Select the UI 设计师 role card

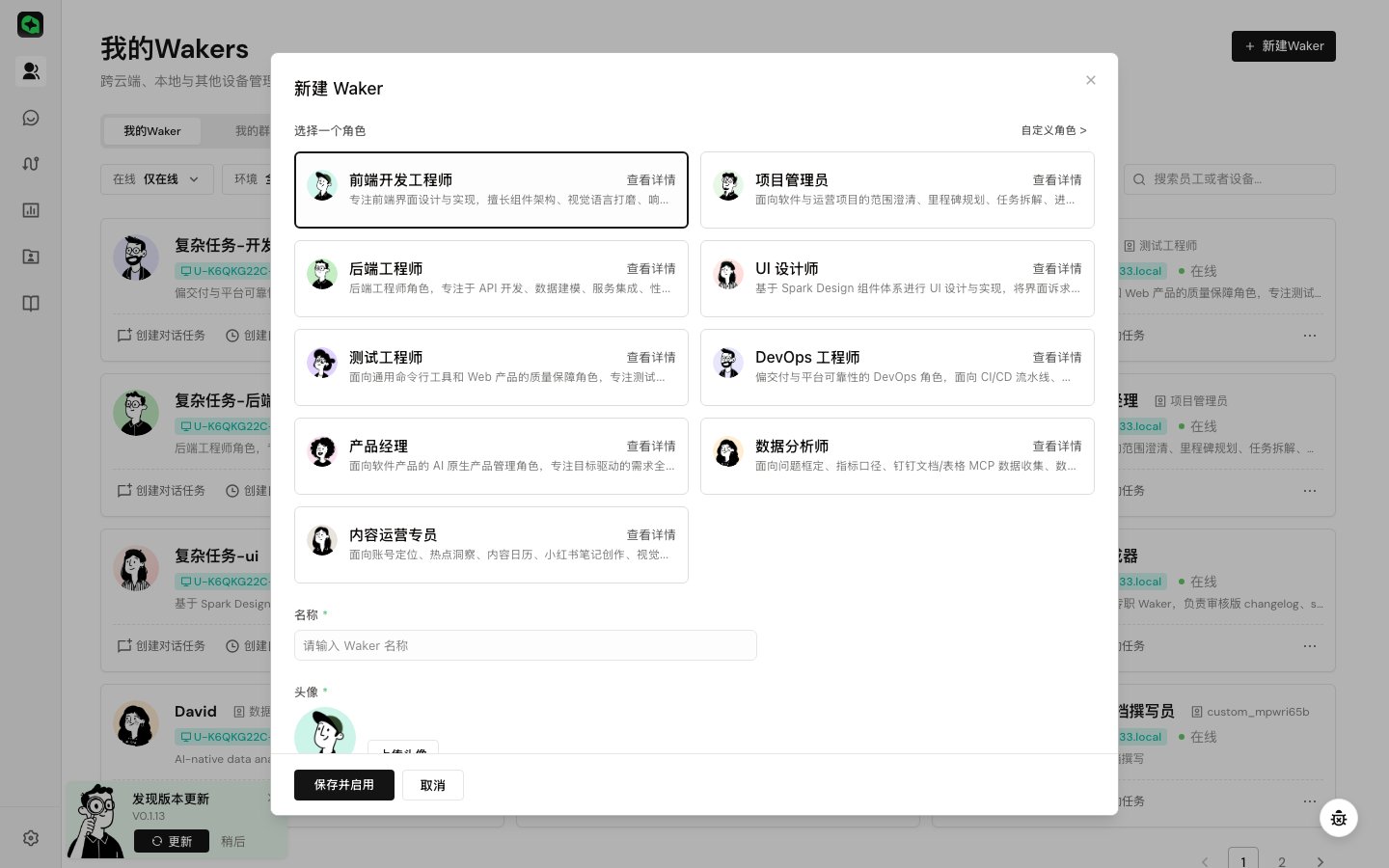point(897,279)
